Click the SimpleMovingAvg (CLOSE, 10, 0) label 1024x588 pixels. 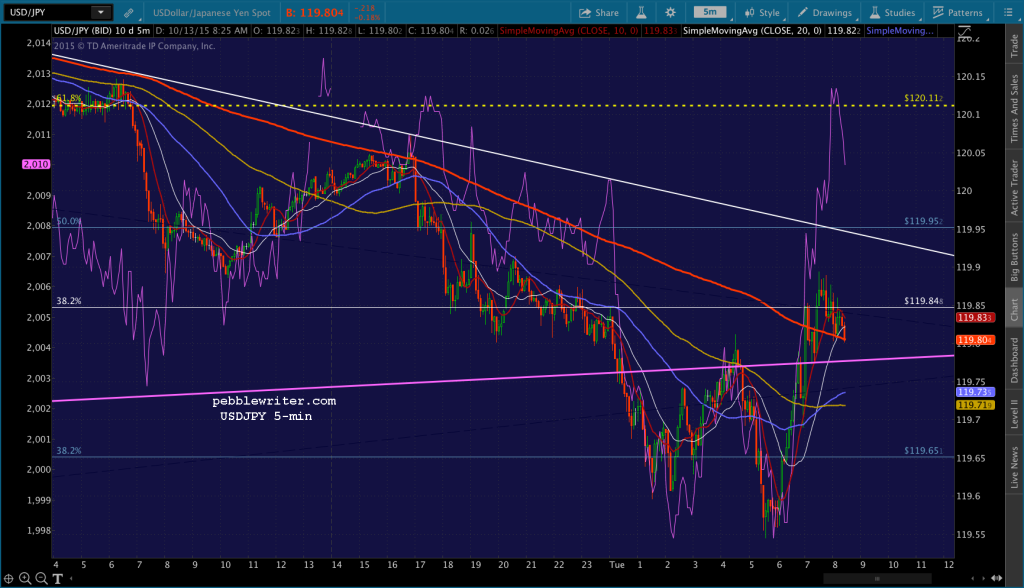pos(569,31)
